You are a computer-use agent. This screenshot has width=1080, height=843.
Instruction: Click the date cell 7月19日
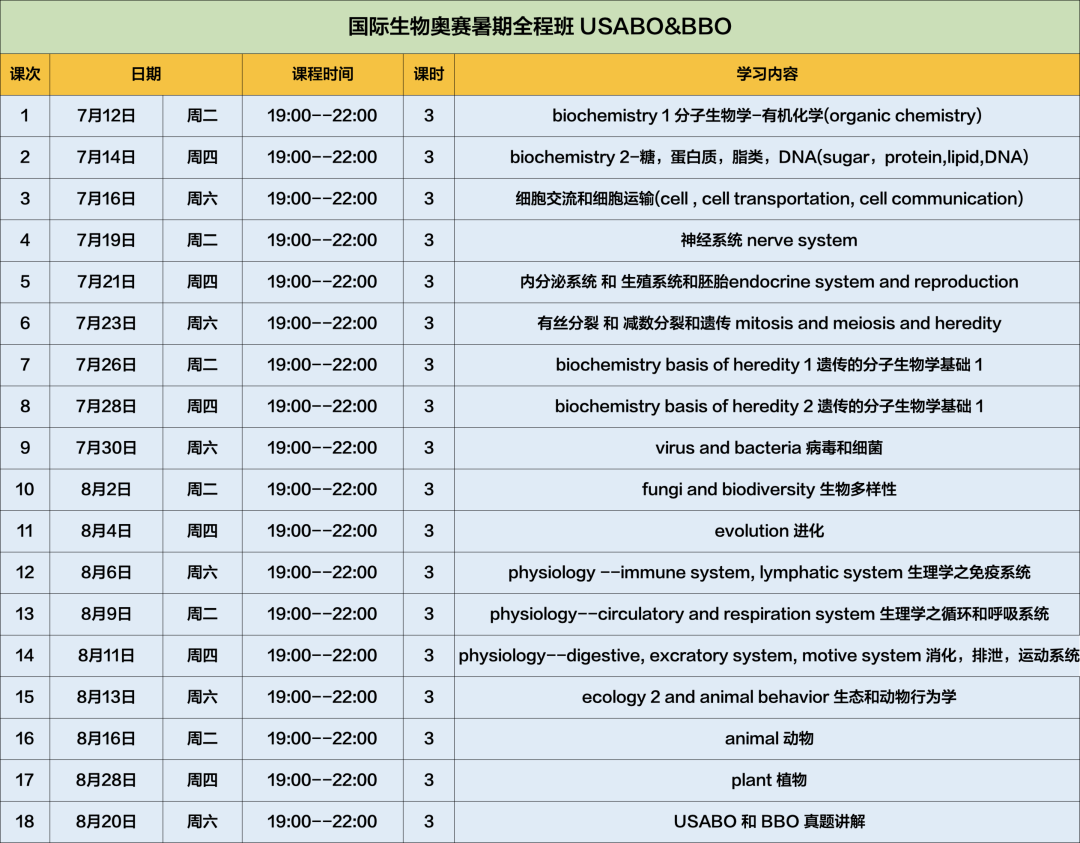point(106,240)
